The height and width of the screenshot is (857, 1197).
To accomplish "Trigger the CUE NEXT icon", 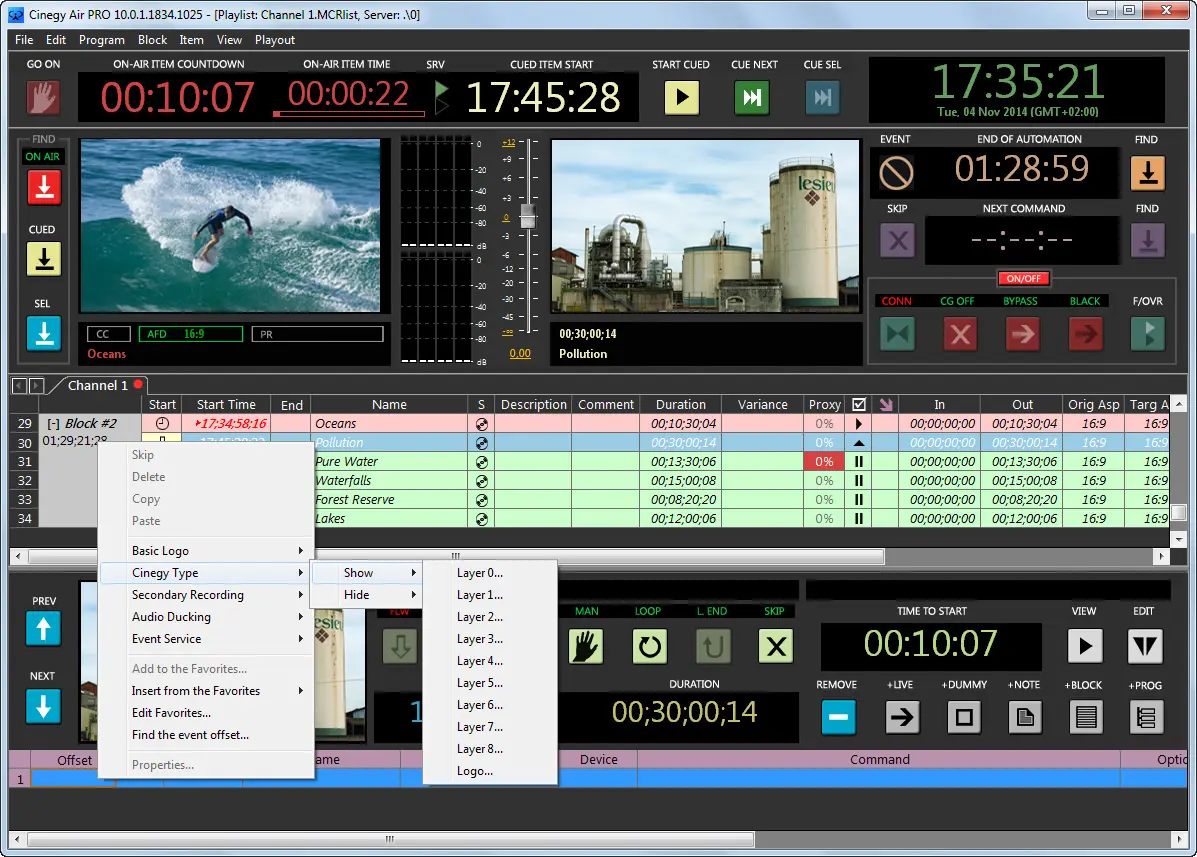I will click(752, 97).
